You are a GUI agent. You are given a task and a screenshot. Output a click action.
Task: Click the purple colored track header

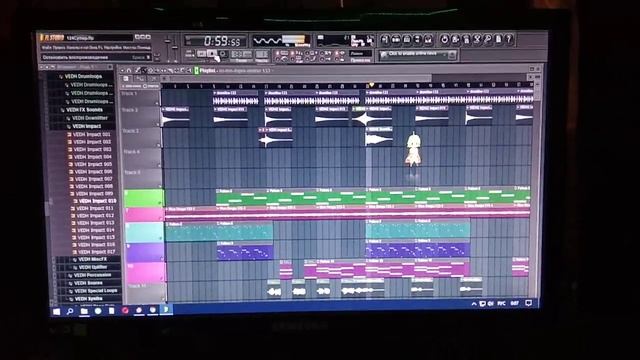(x=146, y=253)
